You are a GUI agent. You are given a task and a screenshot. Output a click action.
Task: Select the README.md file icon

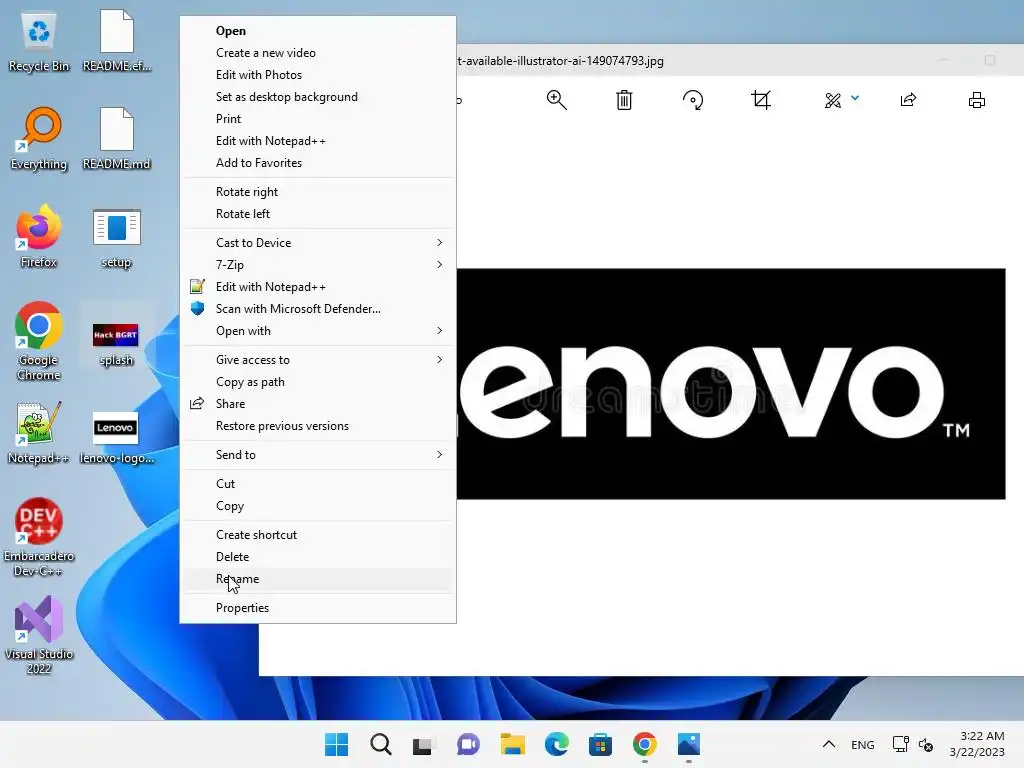pos(117,138)
